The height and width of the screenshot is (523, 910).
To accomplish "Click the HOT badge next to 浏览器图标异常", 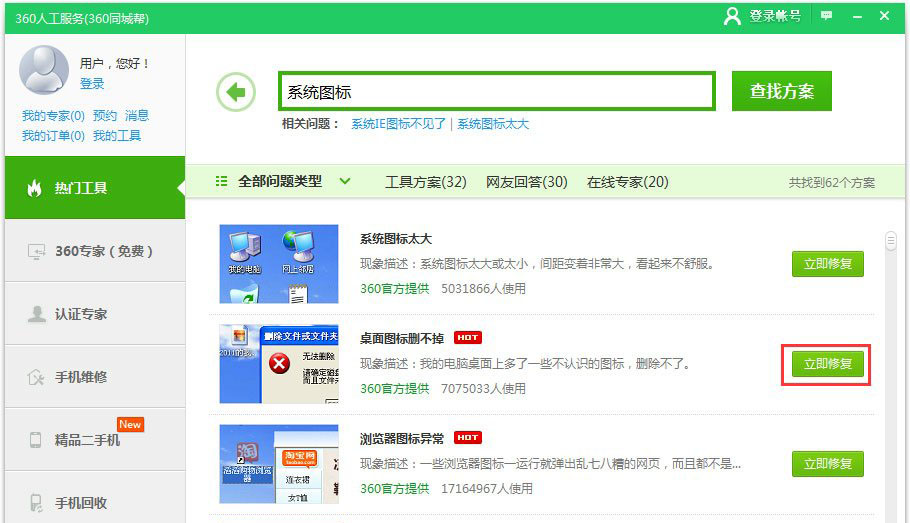I will coord(467,437).
